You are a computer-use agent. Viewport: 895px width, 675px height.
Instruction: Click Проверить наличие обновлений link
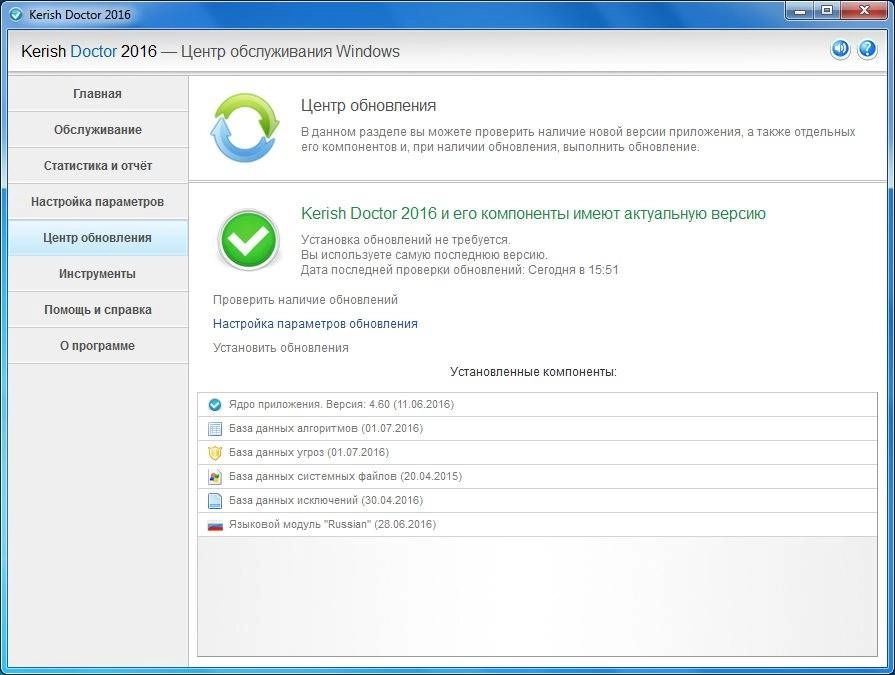pos(305,300)
